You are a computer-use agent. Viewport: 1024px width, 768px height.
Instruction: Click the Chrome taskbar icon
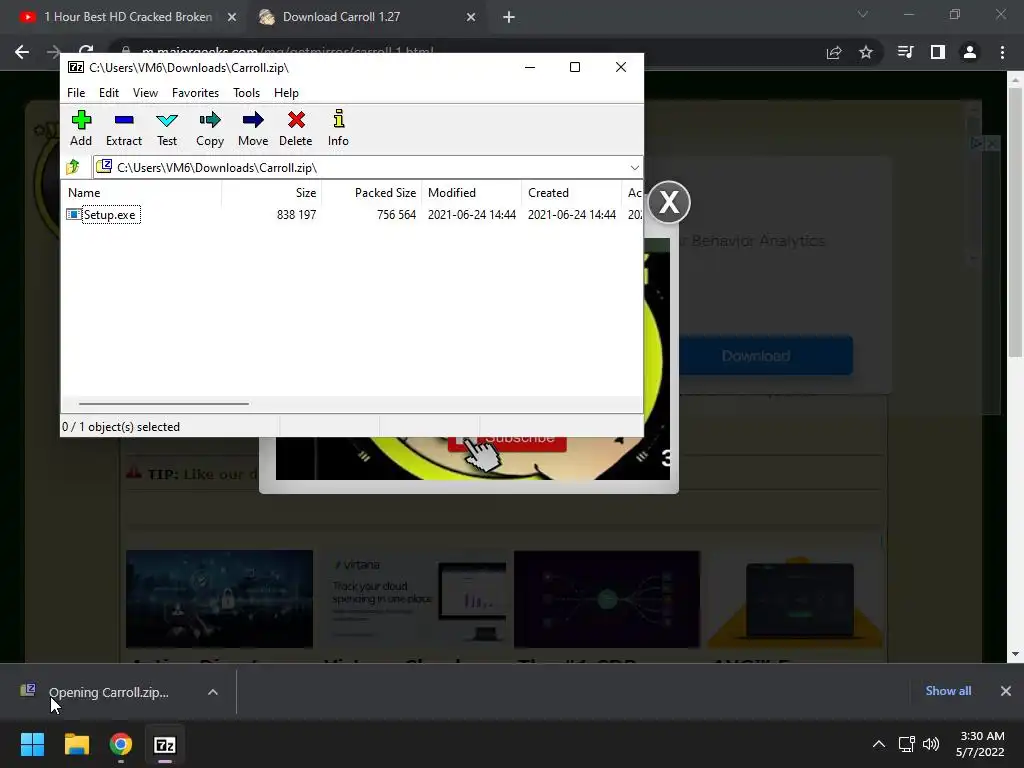click(121, 744)
